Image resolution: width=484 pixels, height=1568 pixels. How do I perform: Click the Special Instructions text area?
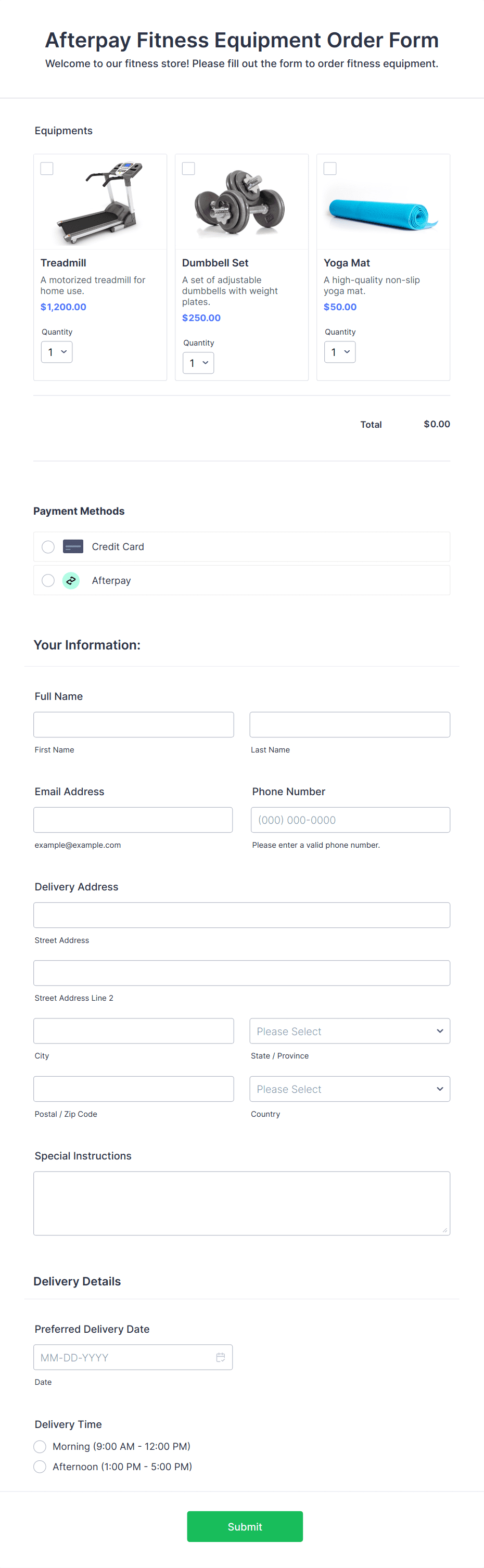tap(241, 1203)
